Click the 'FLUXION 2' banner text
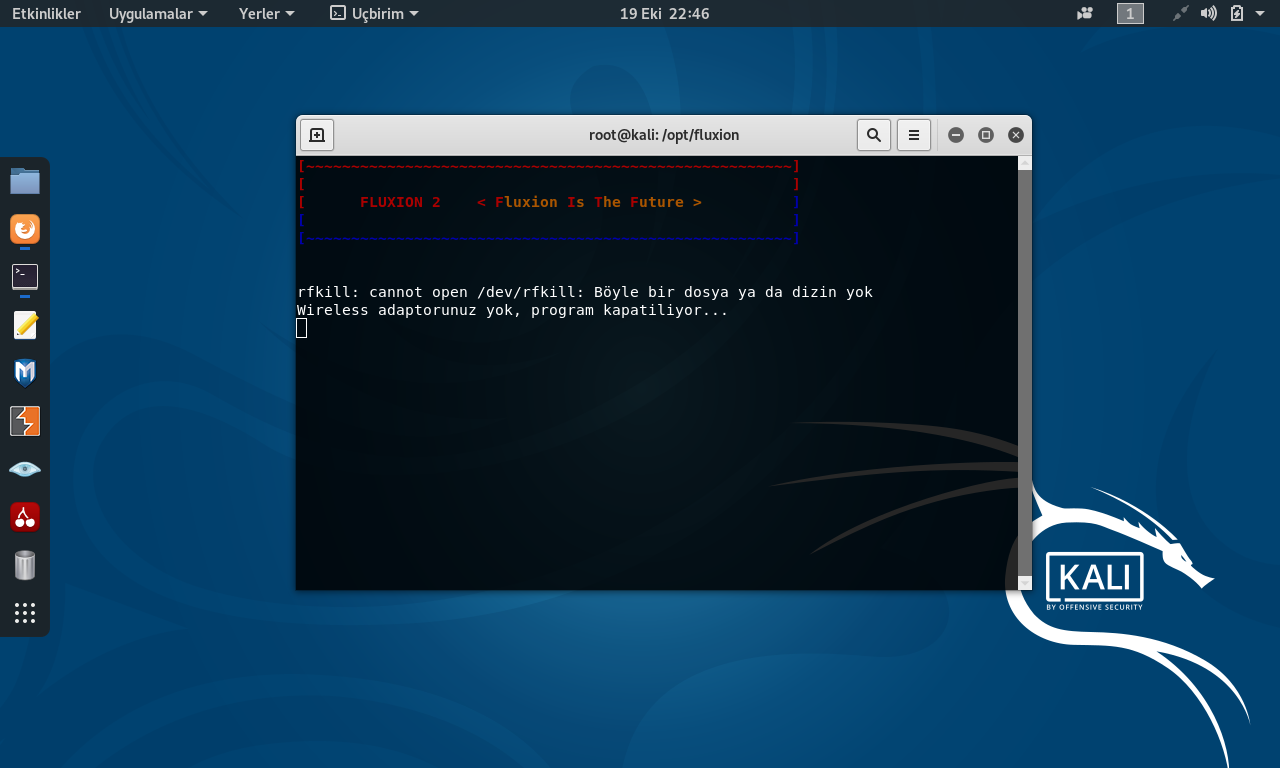1280x768 pixels. click(400, 202)
